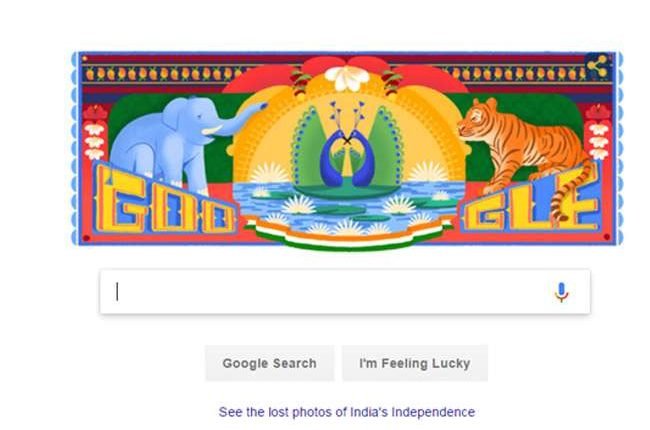Viewport: 650px width, 430px height.
Task: Focus the Google search text box
Action: [345, 292]
